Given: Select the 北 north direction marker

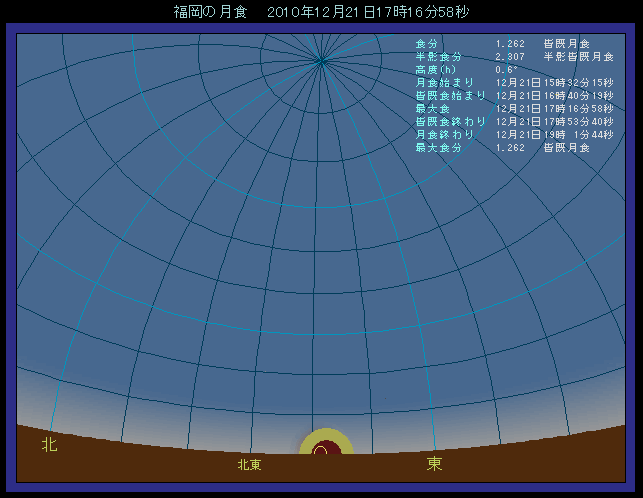Looking at the screenshot, I should click(x=49, y=444).
